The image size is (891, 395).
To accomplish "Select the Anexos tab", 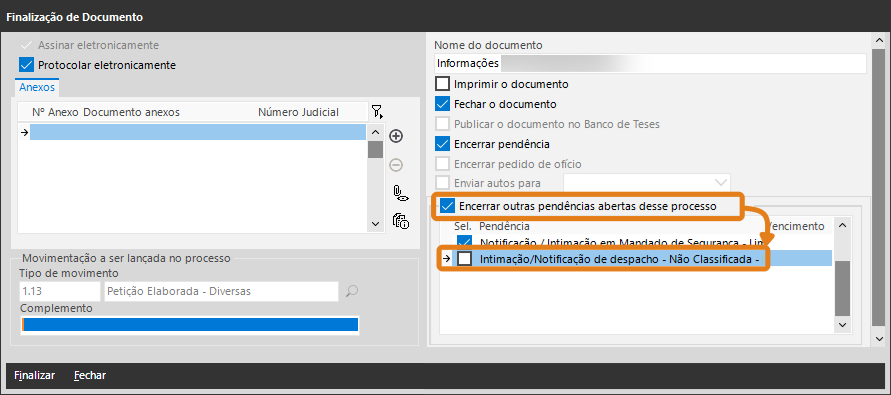I will [37, 87].
